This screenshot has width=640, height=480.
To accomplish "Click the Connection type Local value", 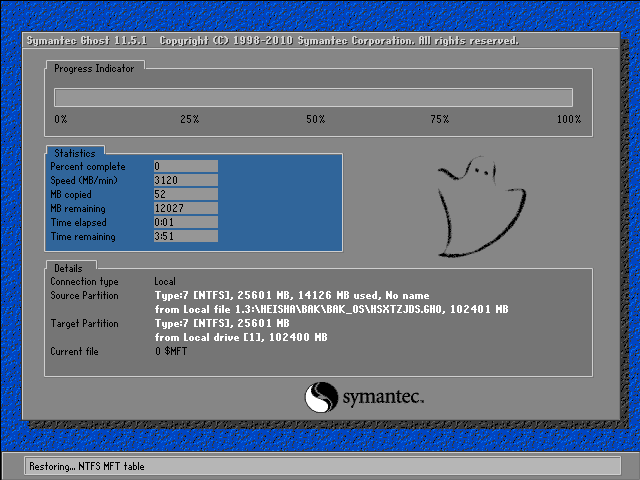I will pos(165,282).
